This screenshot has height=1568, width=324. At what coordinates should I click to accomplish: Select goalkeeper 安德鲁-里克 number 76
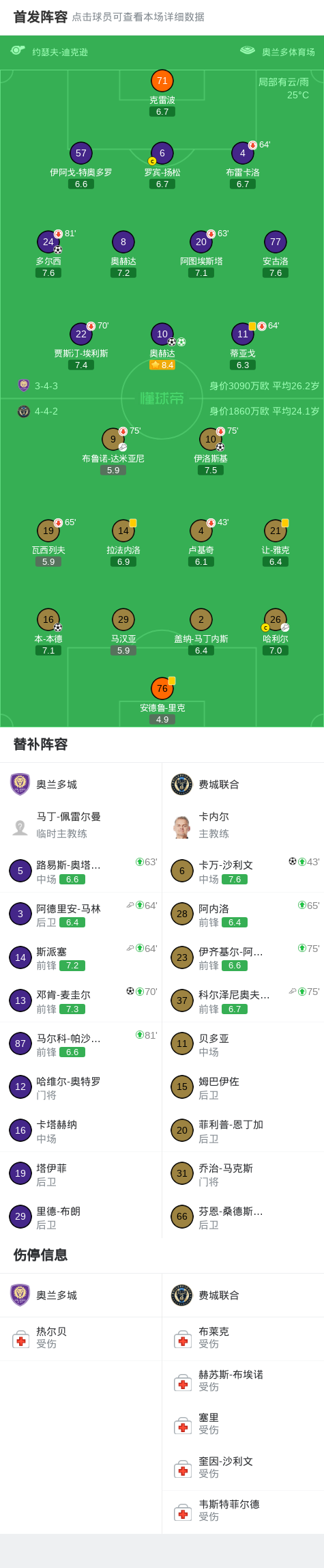point(162,688)
